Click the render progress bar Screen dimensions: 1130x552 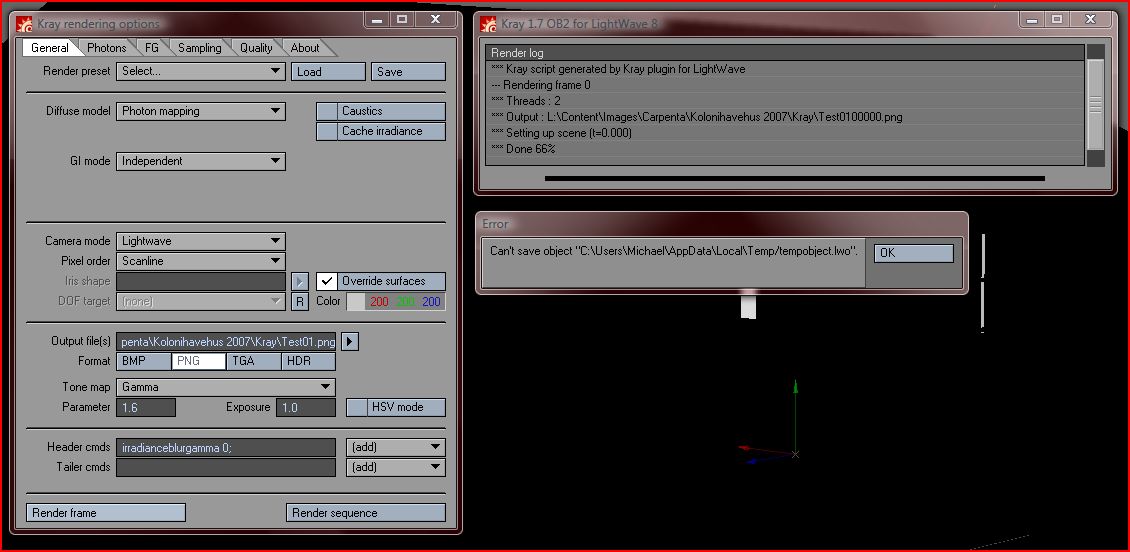pyautogui.click(x=795, y=178)
